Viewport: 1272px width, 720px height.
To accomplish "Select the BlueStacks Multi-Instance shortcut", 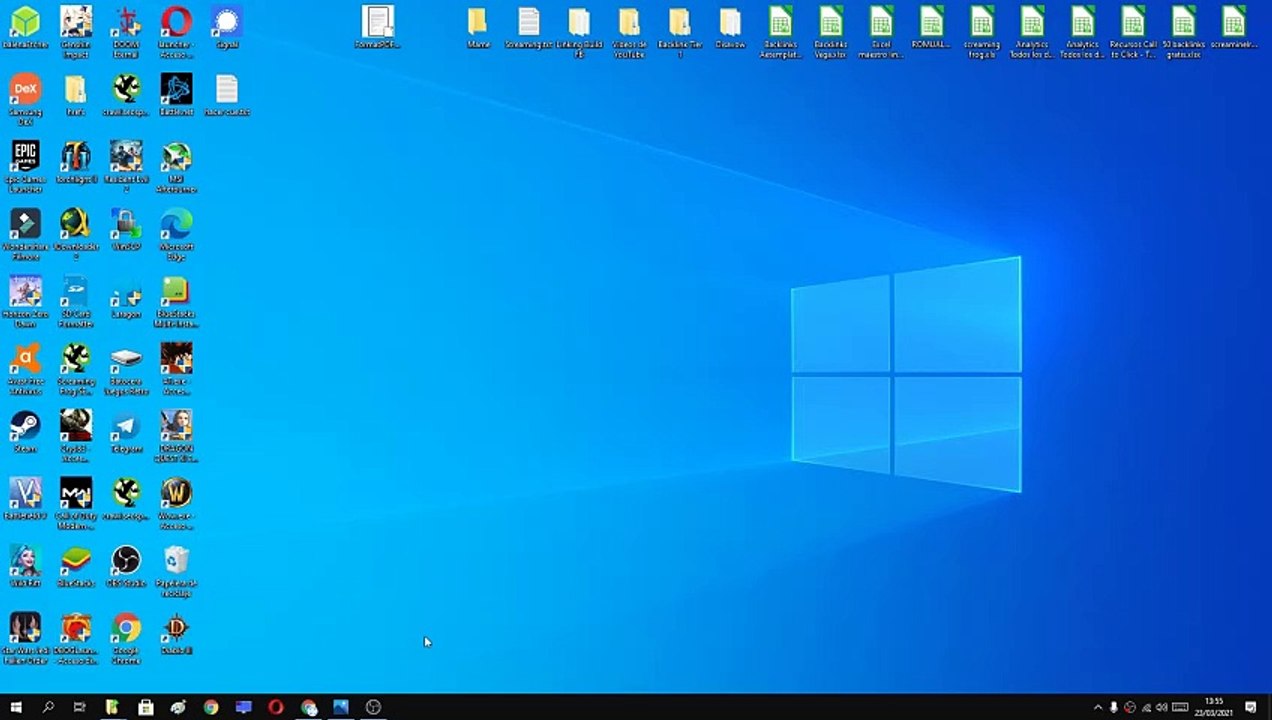I will pos(176,300).
